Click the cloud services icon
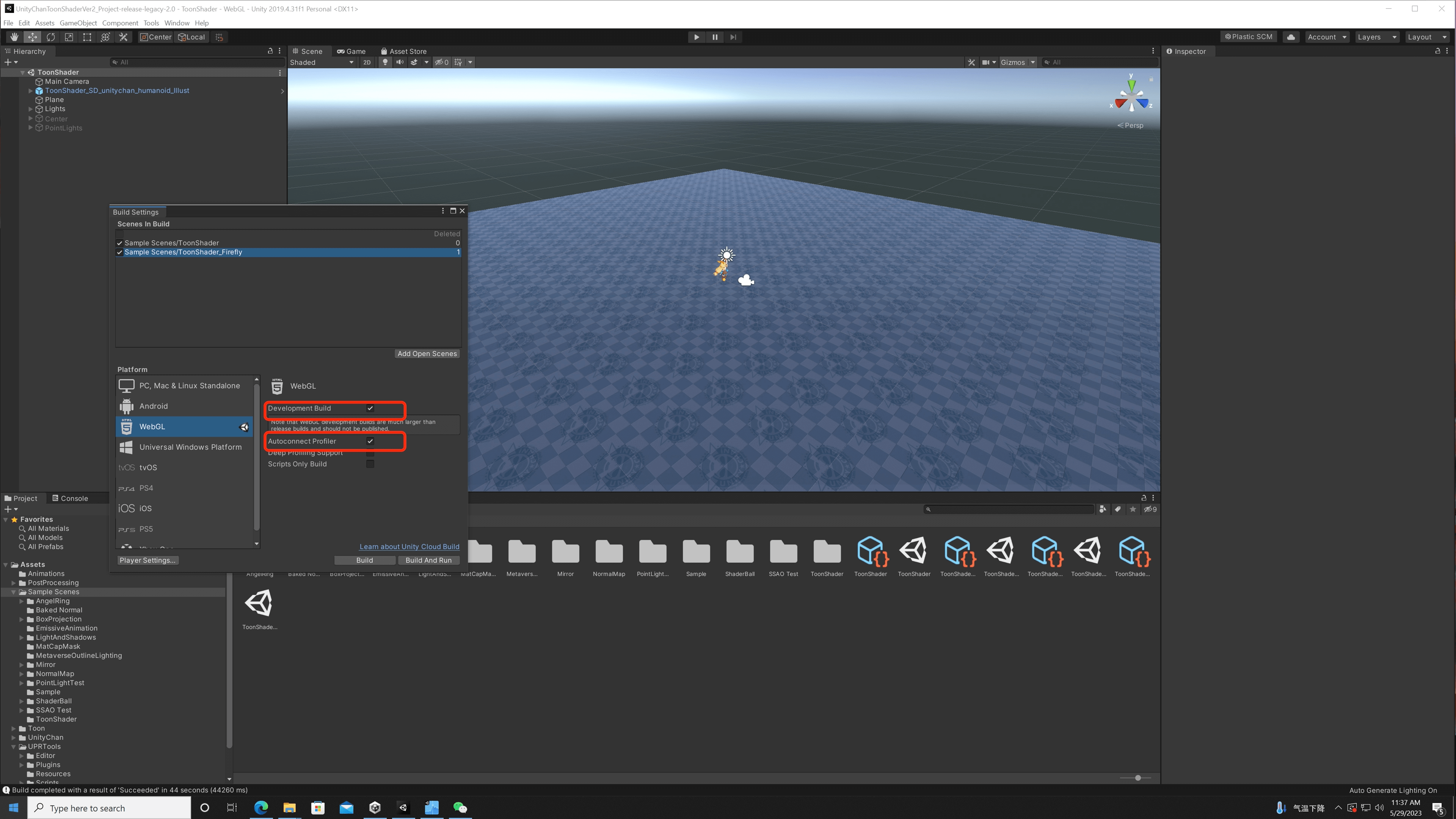This screenshot has height=819, width=1456. click(x=1290, y=37)
